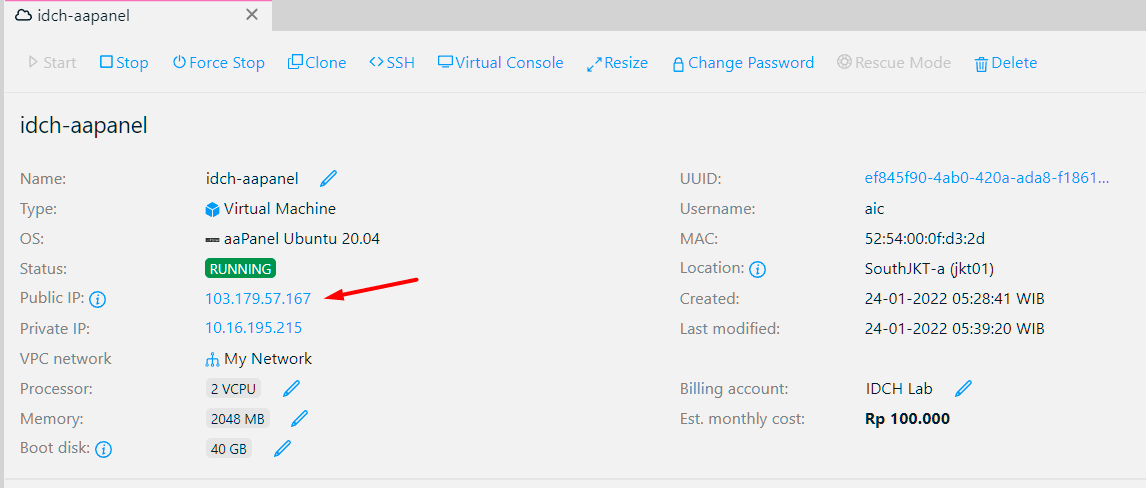This screenshot has width=1146, height=488.
Task: Click the pencil icon beside 2048 MB memory
Action: [x=299, y=418]
